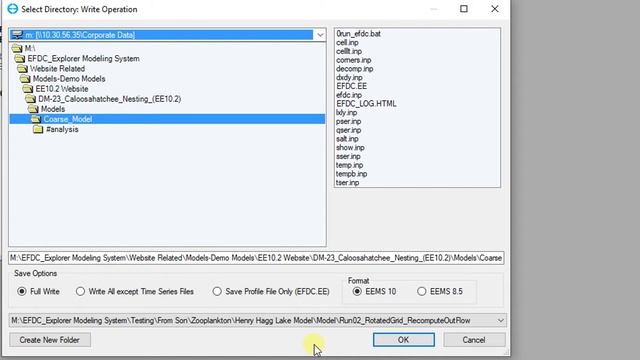Image resolution: width=640 pixels, height=360 pixels.
Task: Click EFDC_LOG.HTML in file list
Action: (366, 104)
